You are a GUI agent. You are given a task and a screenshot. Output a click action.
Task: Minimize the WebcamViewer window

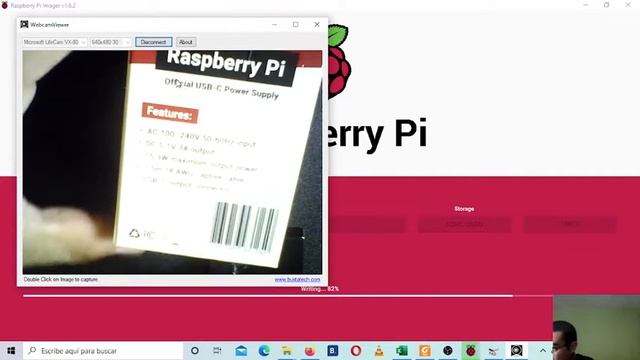tap(274, 24)
